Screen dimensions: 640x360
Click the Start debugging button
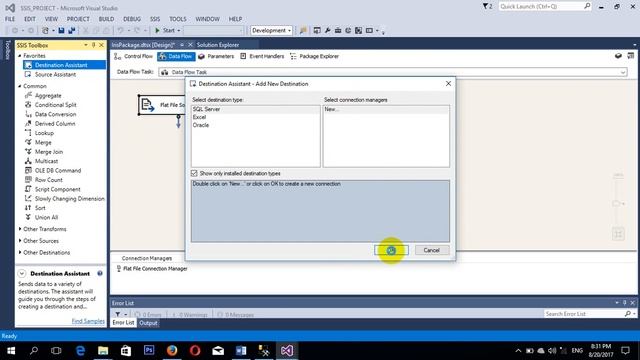click(164, 31)
